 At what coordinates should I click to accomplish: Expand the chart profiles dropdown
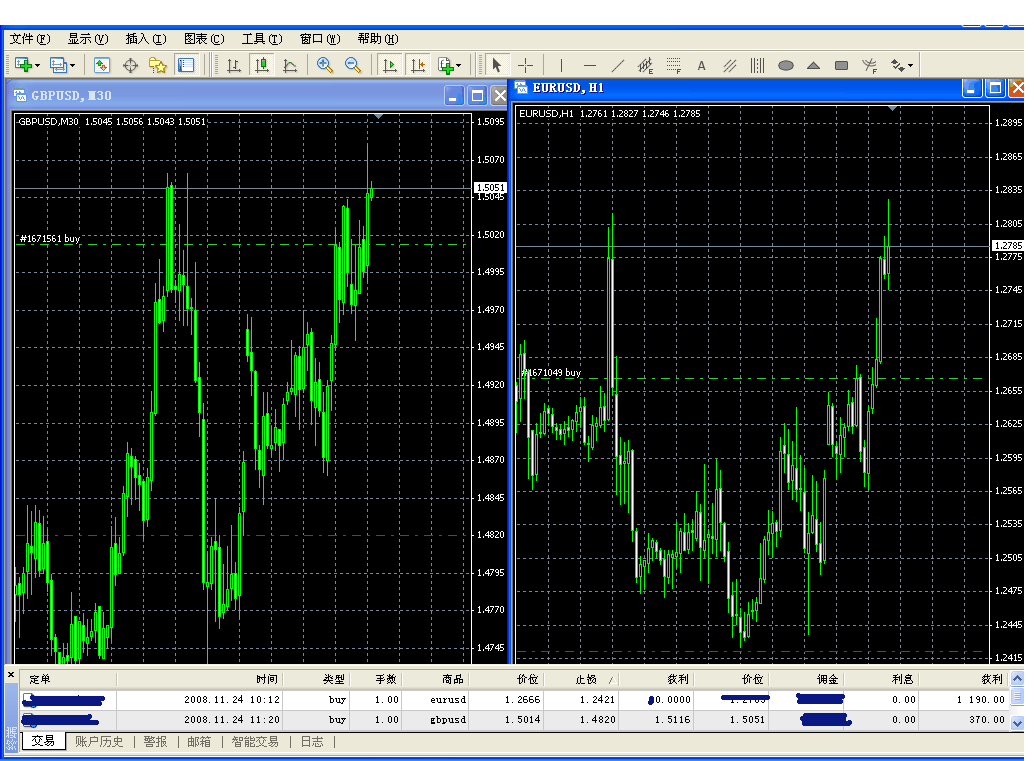72,66
